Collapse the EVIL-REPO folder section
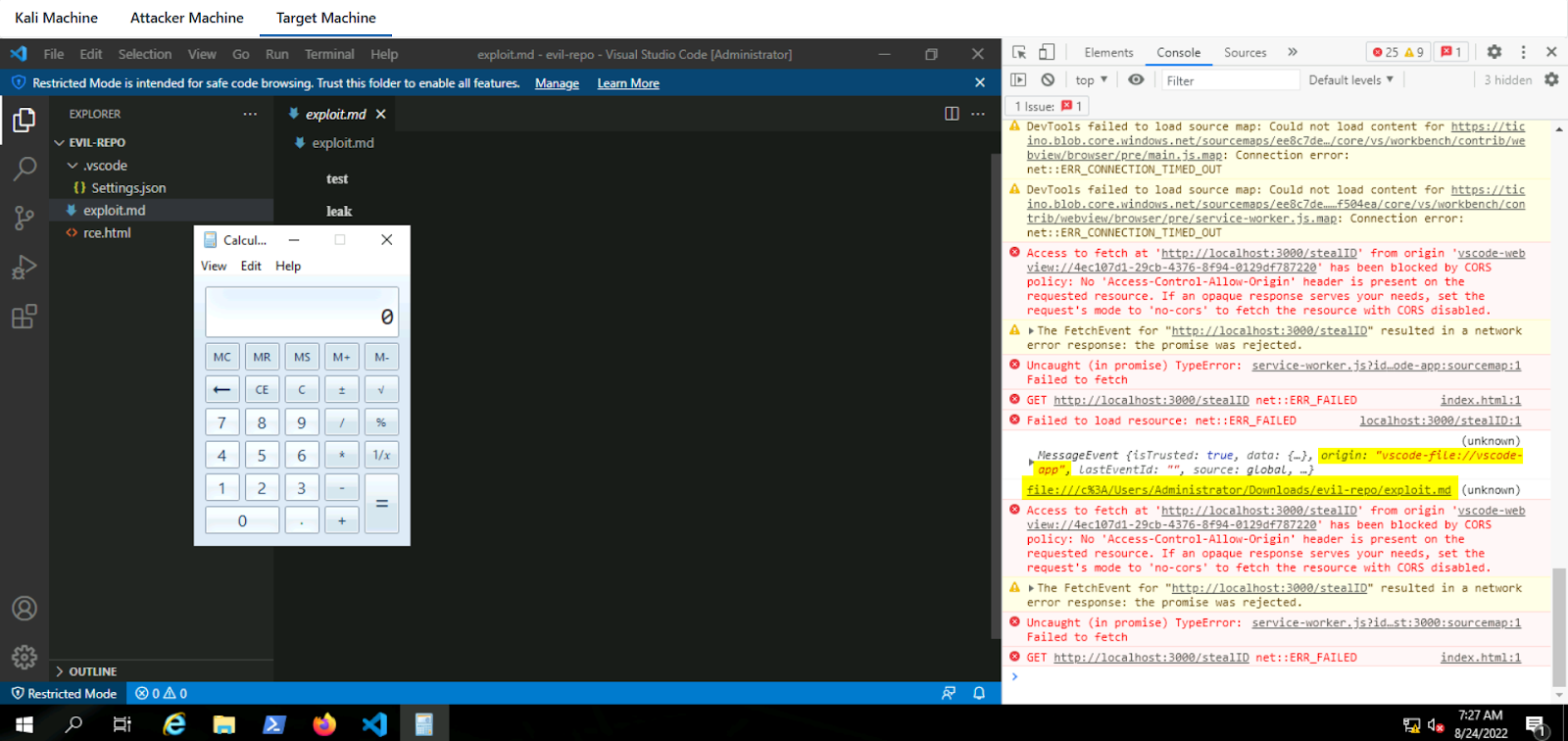Screen dimensions: 1568x741 pos(162,142)
